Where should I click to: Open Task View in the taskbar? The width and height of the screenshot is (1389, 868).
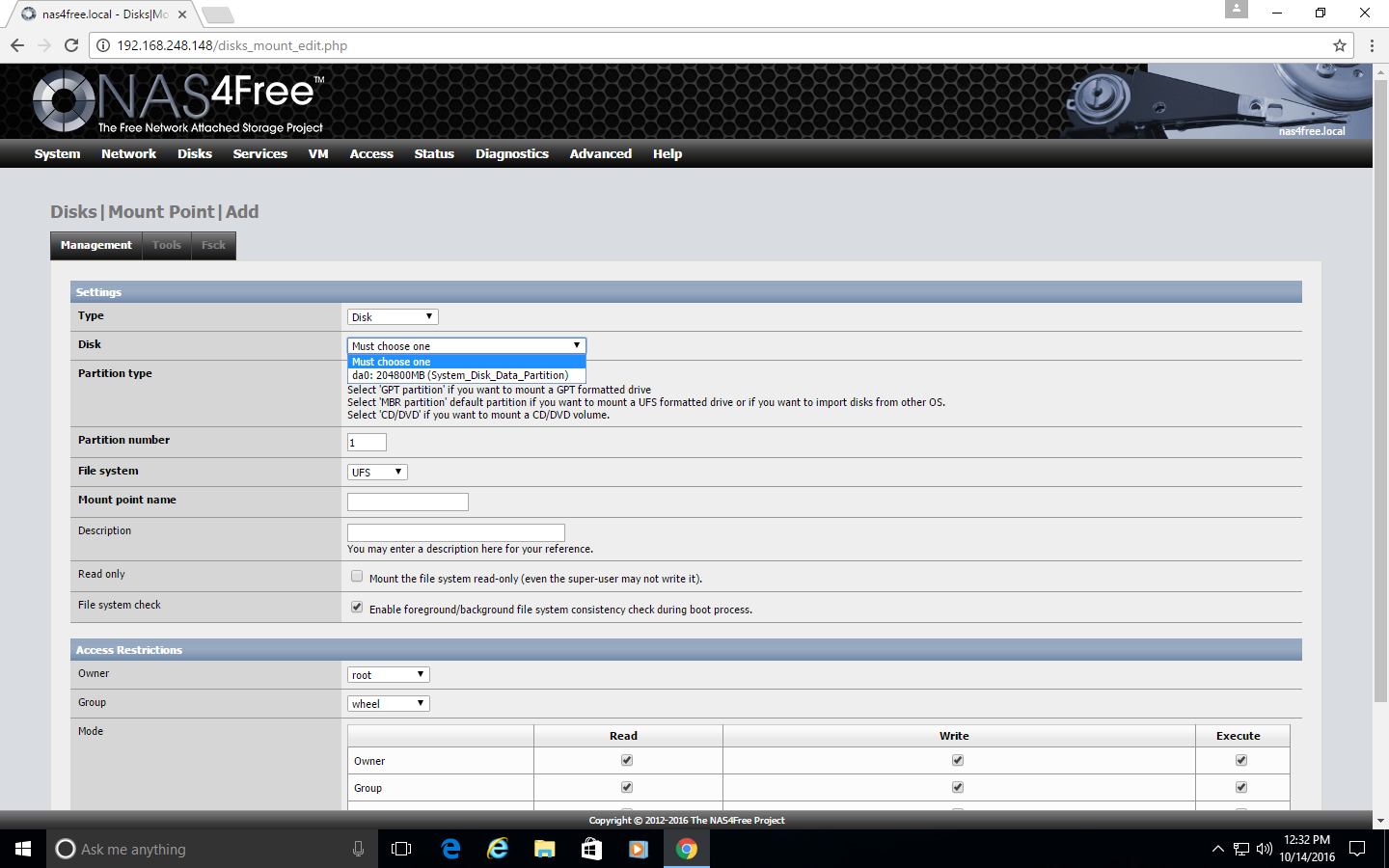point(401,849)
